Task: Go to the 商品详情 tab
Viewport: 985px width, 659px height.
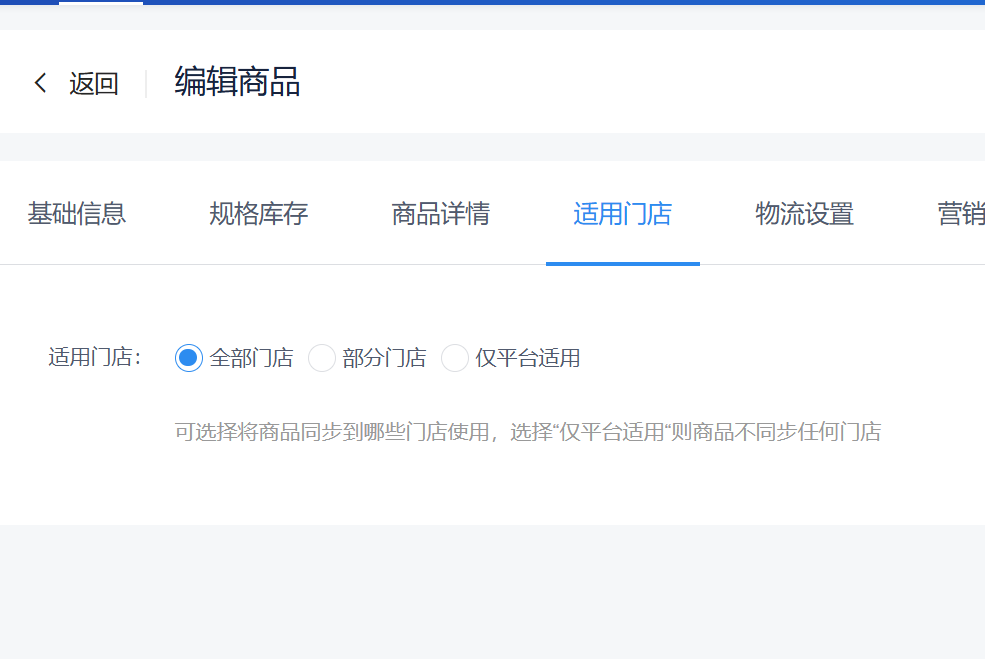Action: tap(440, 214)
